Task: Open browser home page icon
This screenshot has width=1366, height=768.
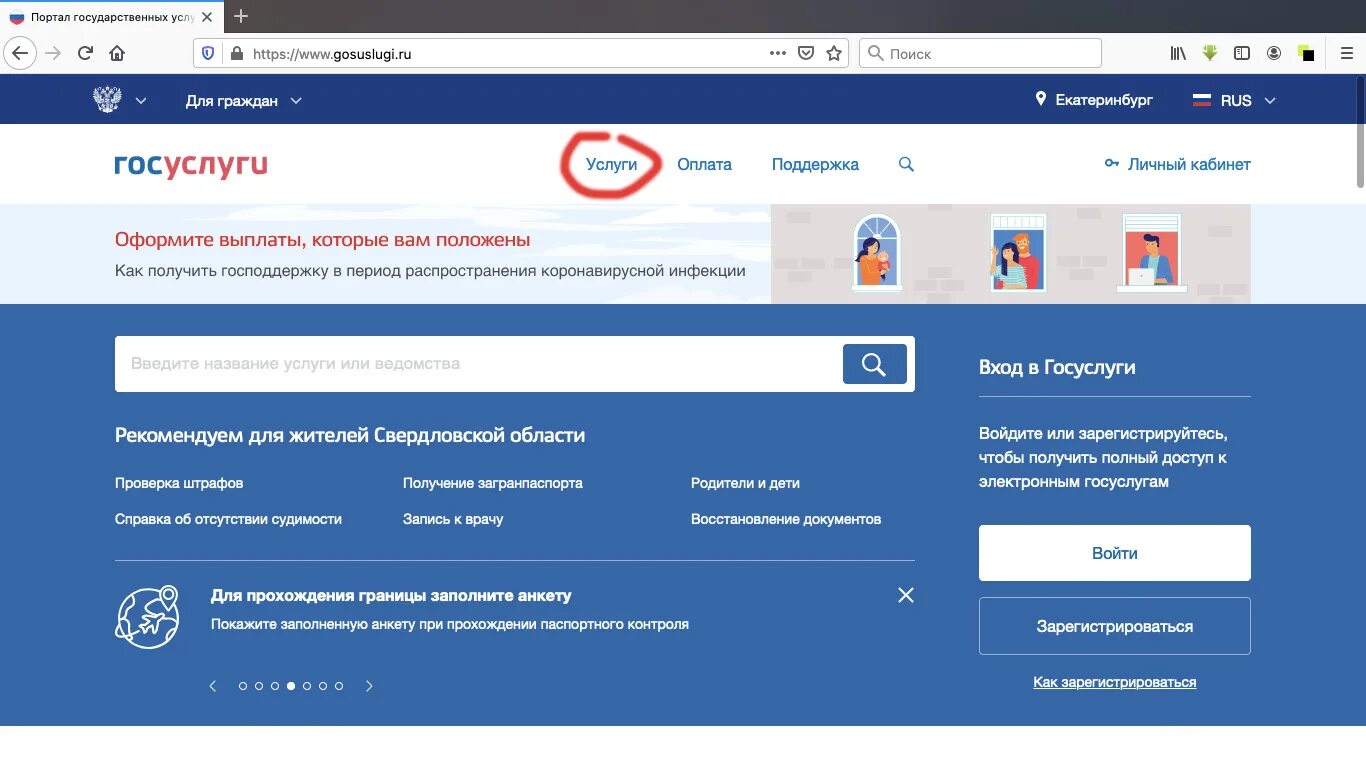Action: 117,53
